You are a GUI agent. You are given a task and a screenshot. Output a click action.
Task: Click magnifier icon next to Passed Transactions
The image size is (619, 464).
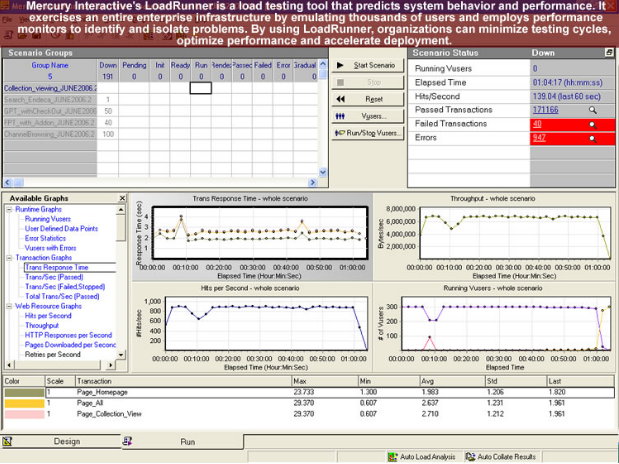(593, 110)
